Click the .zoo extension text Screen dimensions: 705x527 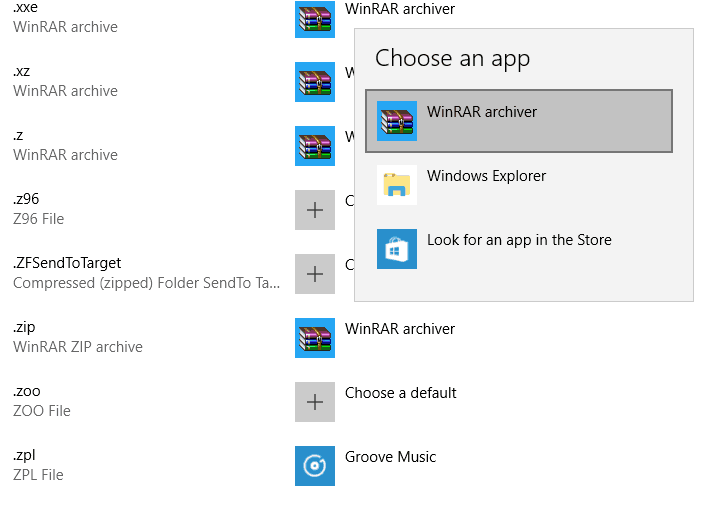pyautogui.click(x=27, y=391)
